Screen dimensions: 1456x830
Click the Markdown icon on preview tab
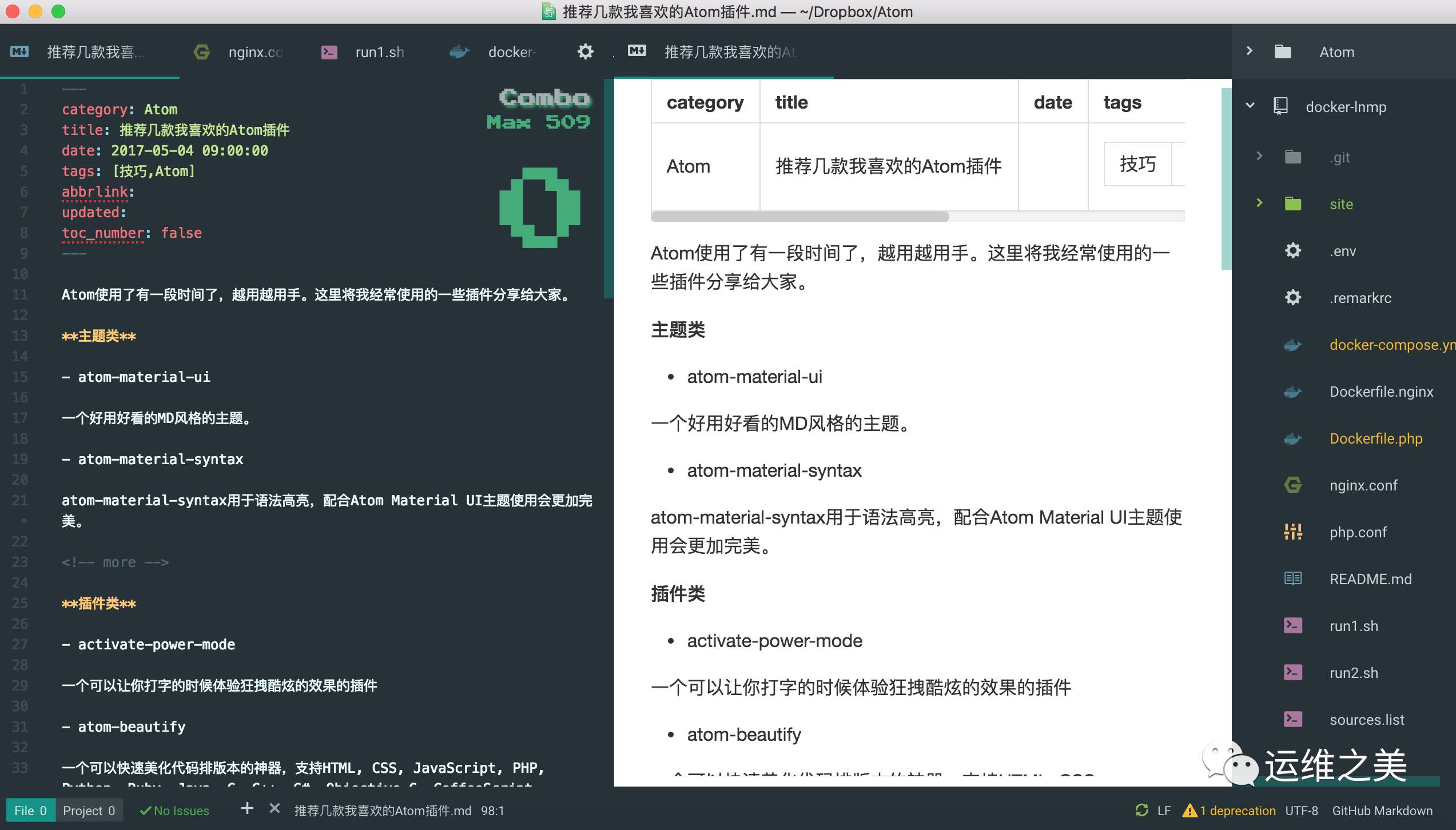coord(636,51)
